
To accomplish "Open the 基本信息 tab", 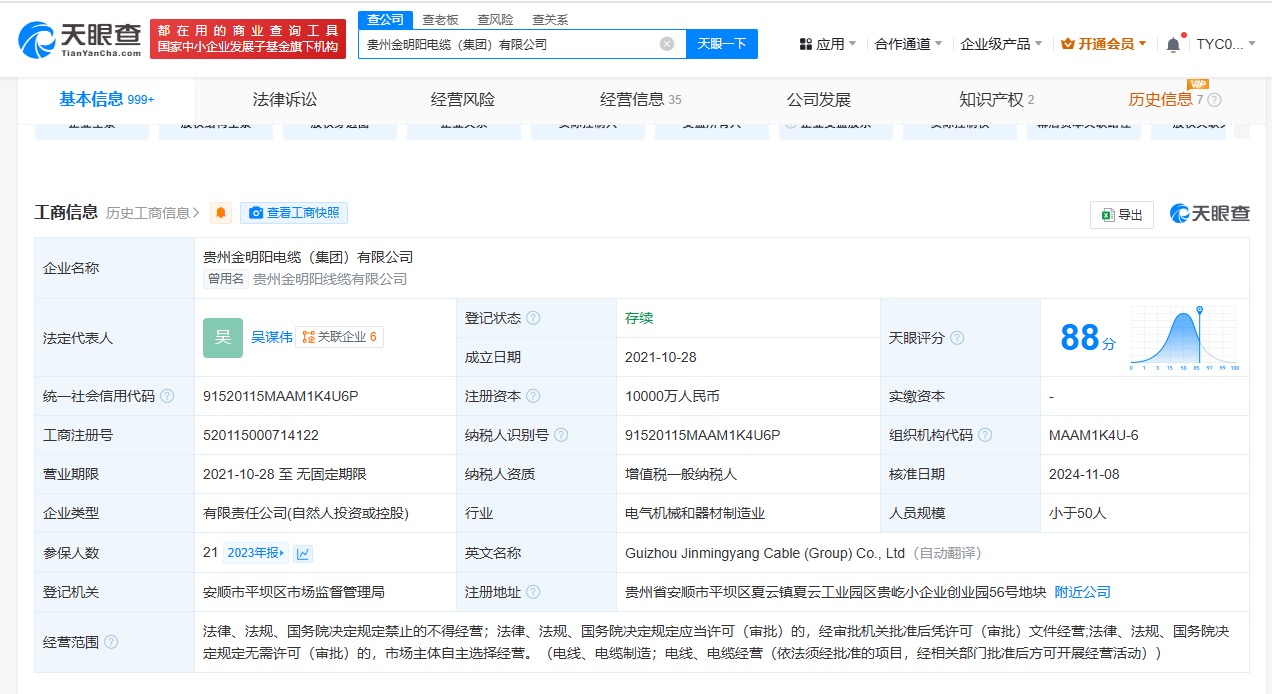I will tap(107, 99).
